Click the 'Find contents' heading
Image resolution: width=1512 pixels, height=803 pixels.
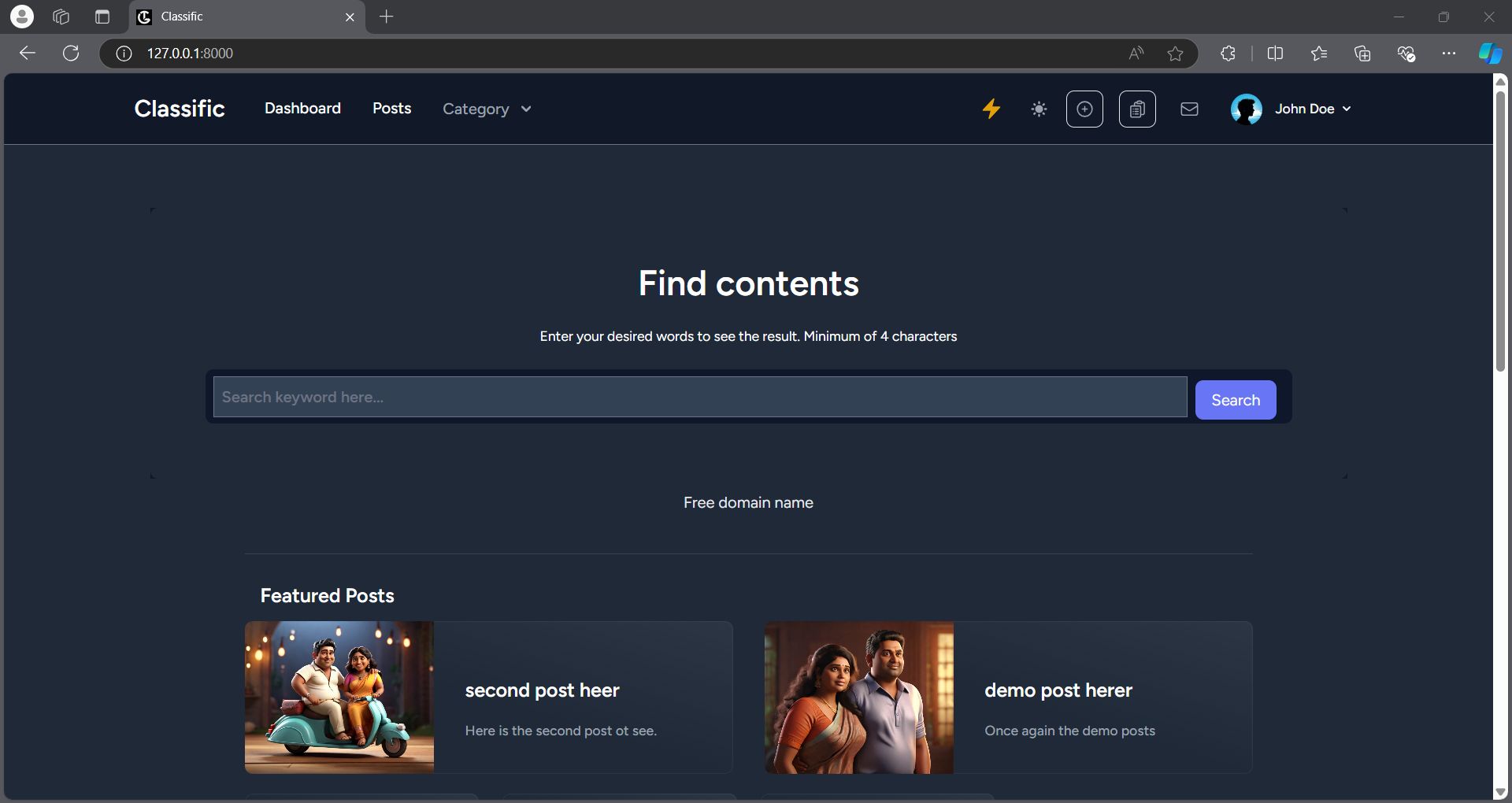[x=748, y=283]
